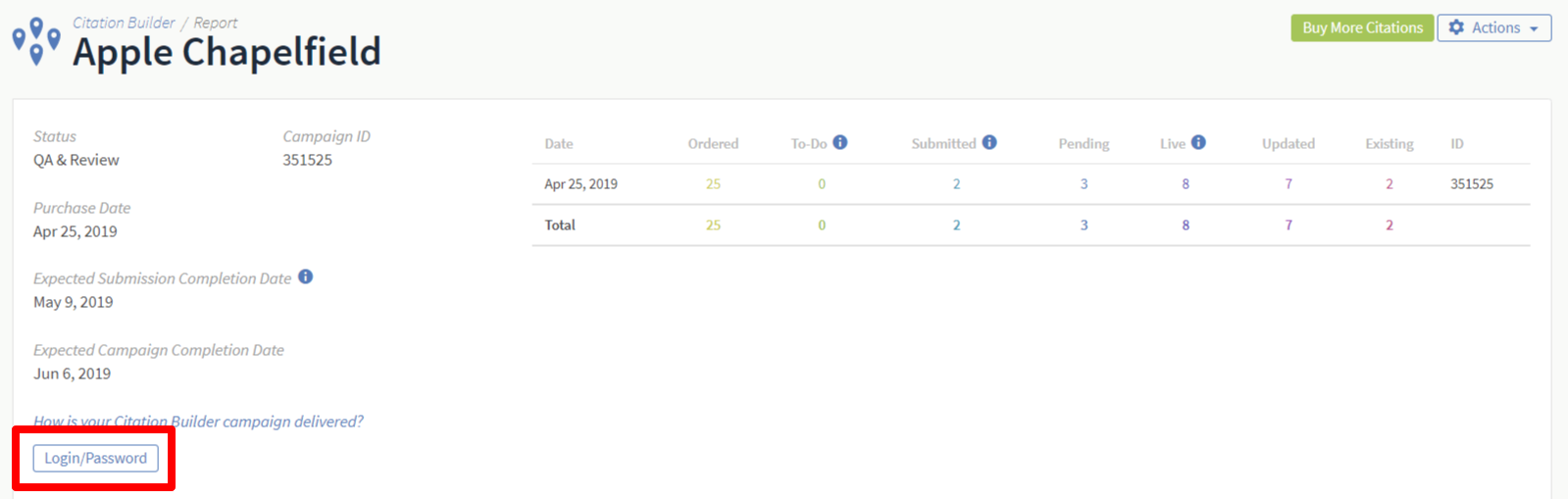
Task: Click the Pending column header
Action: [x=1084, y=144]
